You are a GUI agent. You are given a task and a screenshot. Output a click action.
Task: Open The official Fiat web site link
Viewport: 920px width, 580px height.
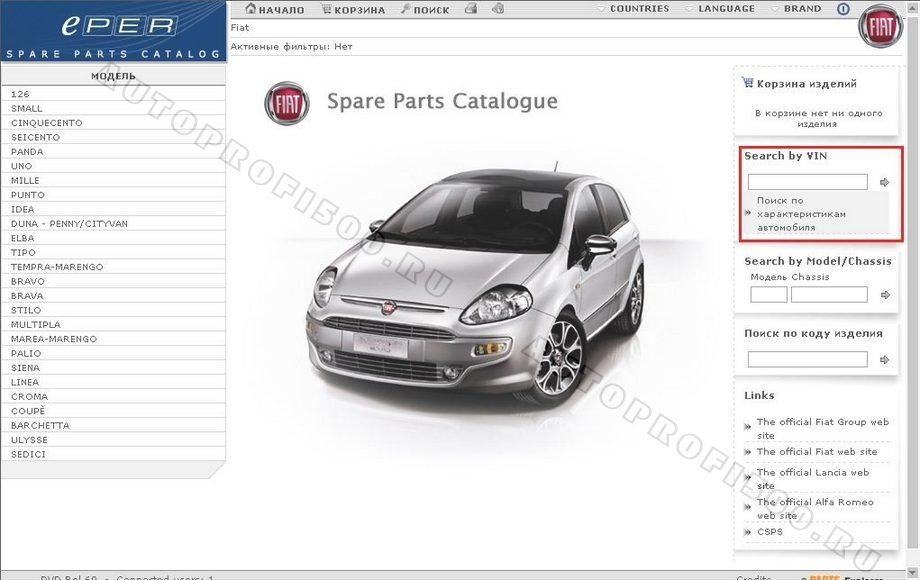point(817,452)
